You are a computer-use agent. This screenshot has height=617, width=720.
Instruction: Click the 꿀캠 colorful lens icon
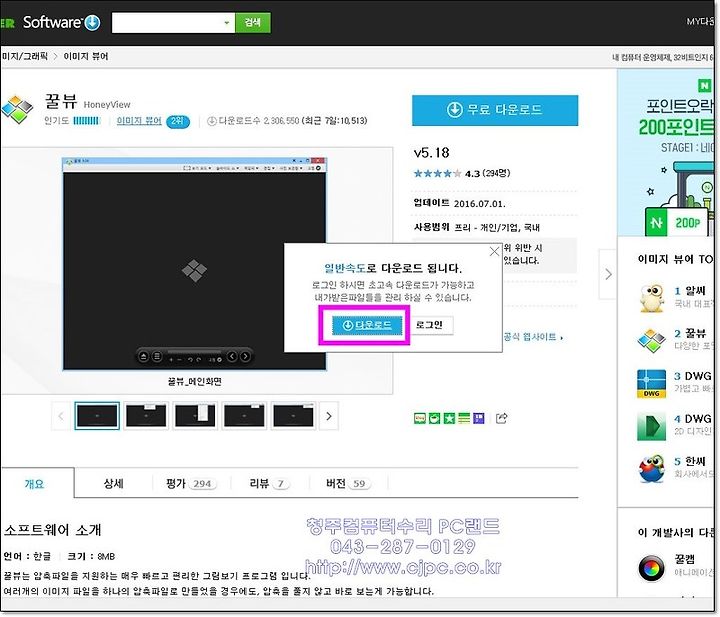point(652,568)
